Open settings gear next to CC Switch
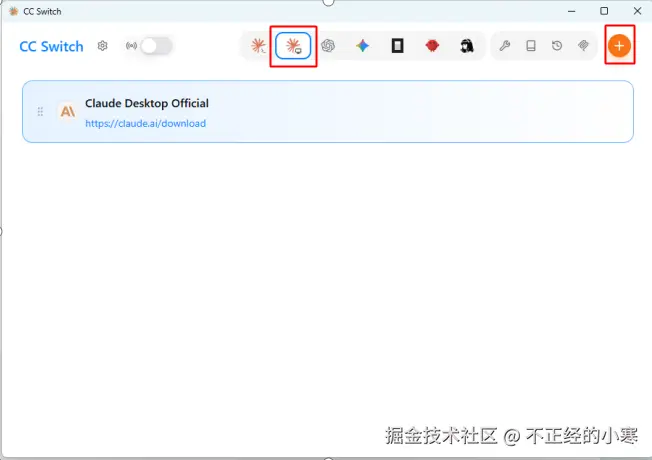 click(102, 46)
